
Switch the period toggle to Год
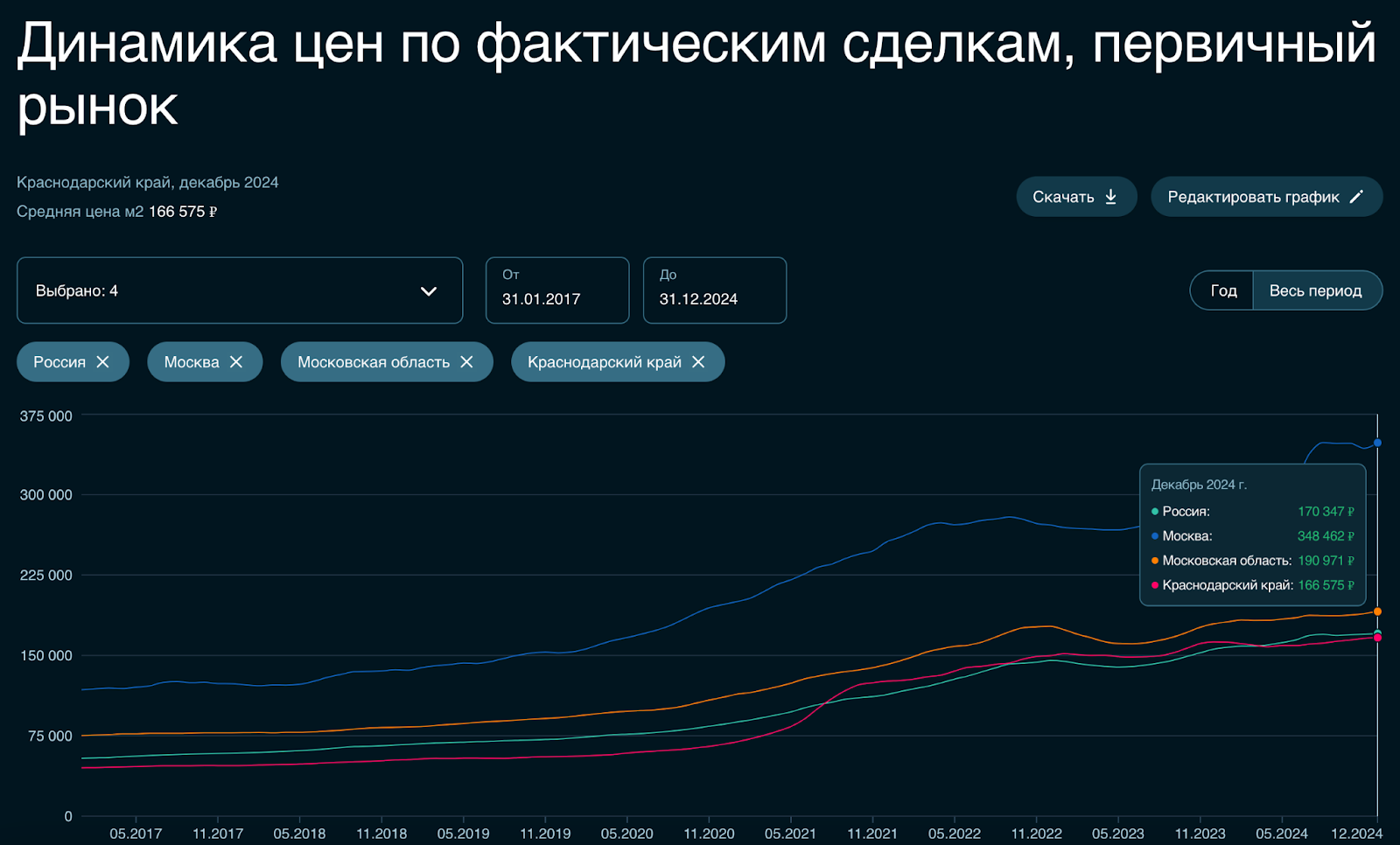click(x=1223, y=290)
